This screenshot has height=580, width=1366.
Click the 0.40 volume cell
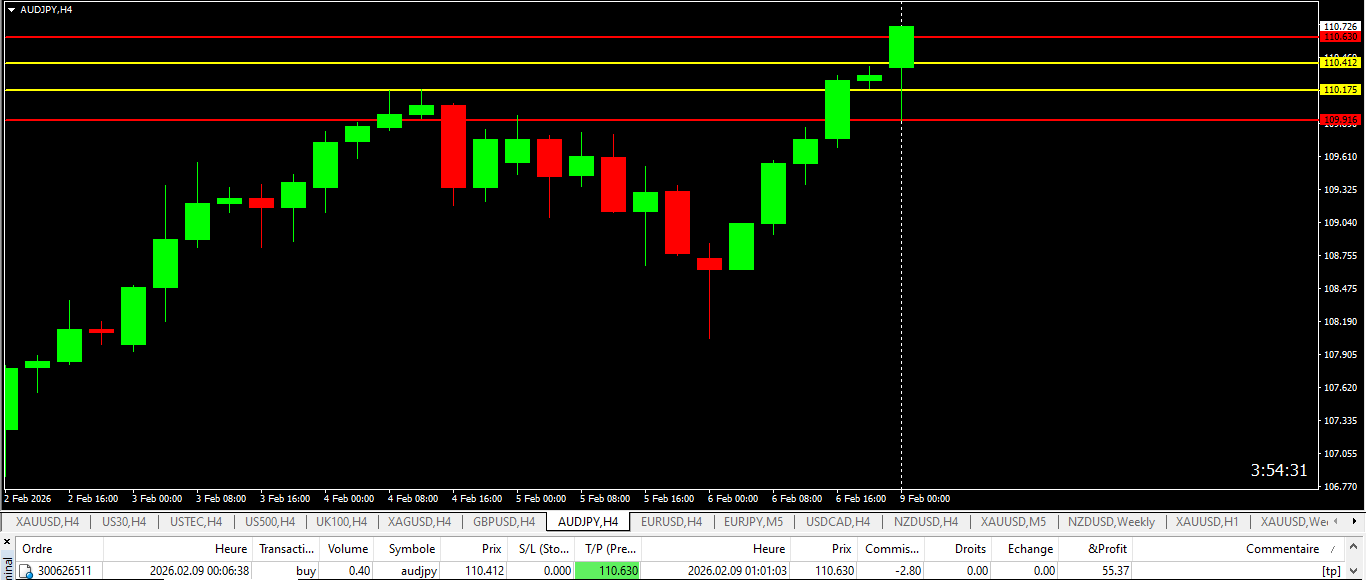[359, 571]
